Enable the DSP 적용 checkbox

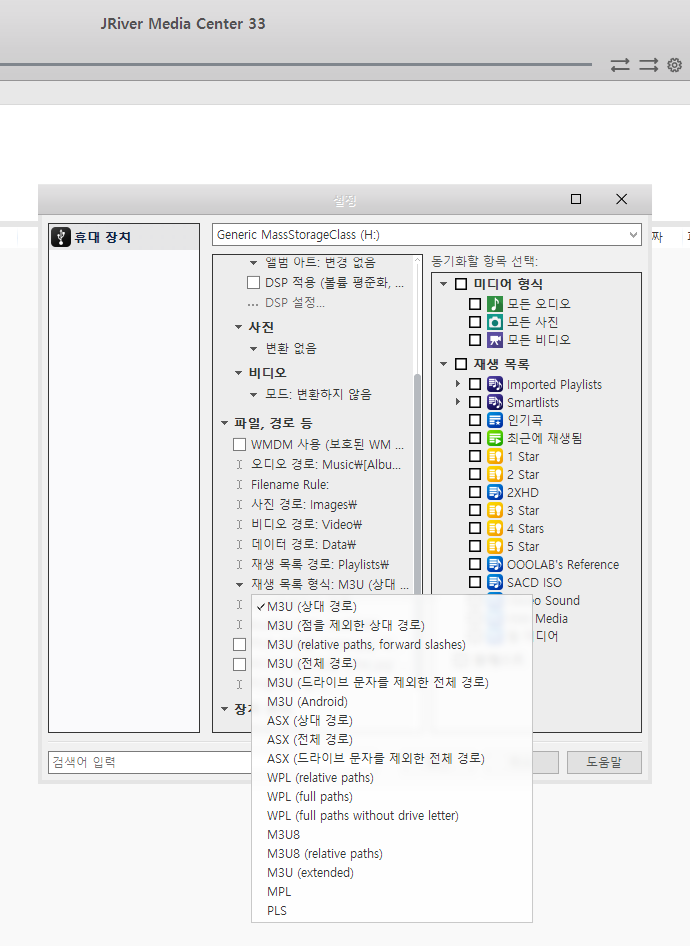(x=253, y=282)
